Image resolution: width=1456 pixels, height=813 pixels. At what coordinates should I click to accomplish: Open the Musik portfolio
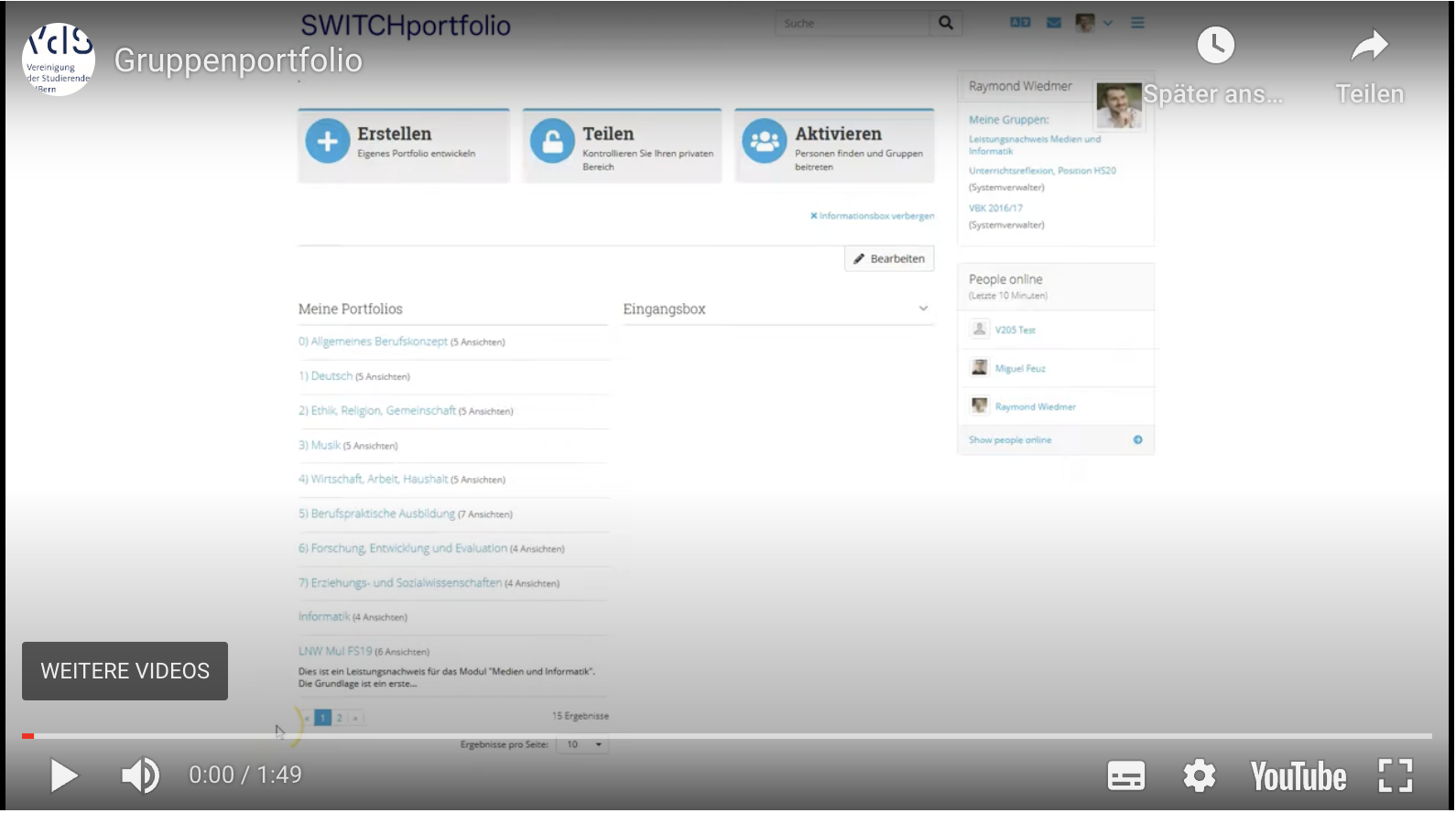[320, 445]
